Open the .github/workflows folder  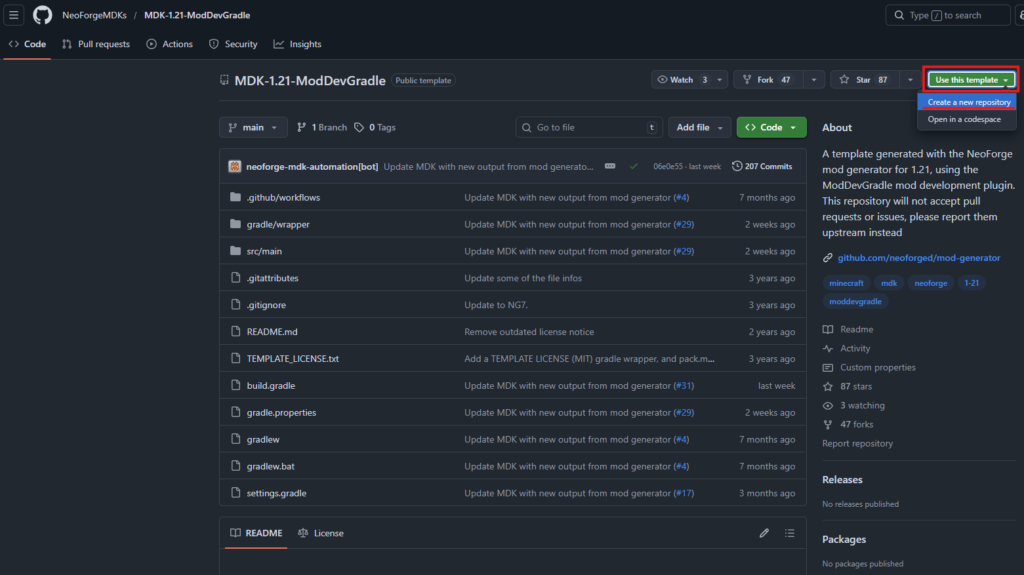(283, 198)
